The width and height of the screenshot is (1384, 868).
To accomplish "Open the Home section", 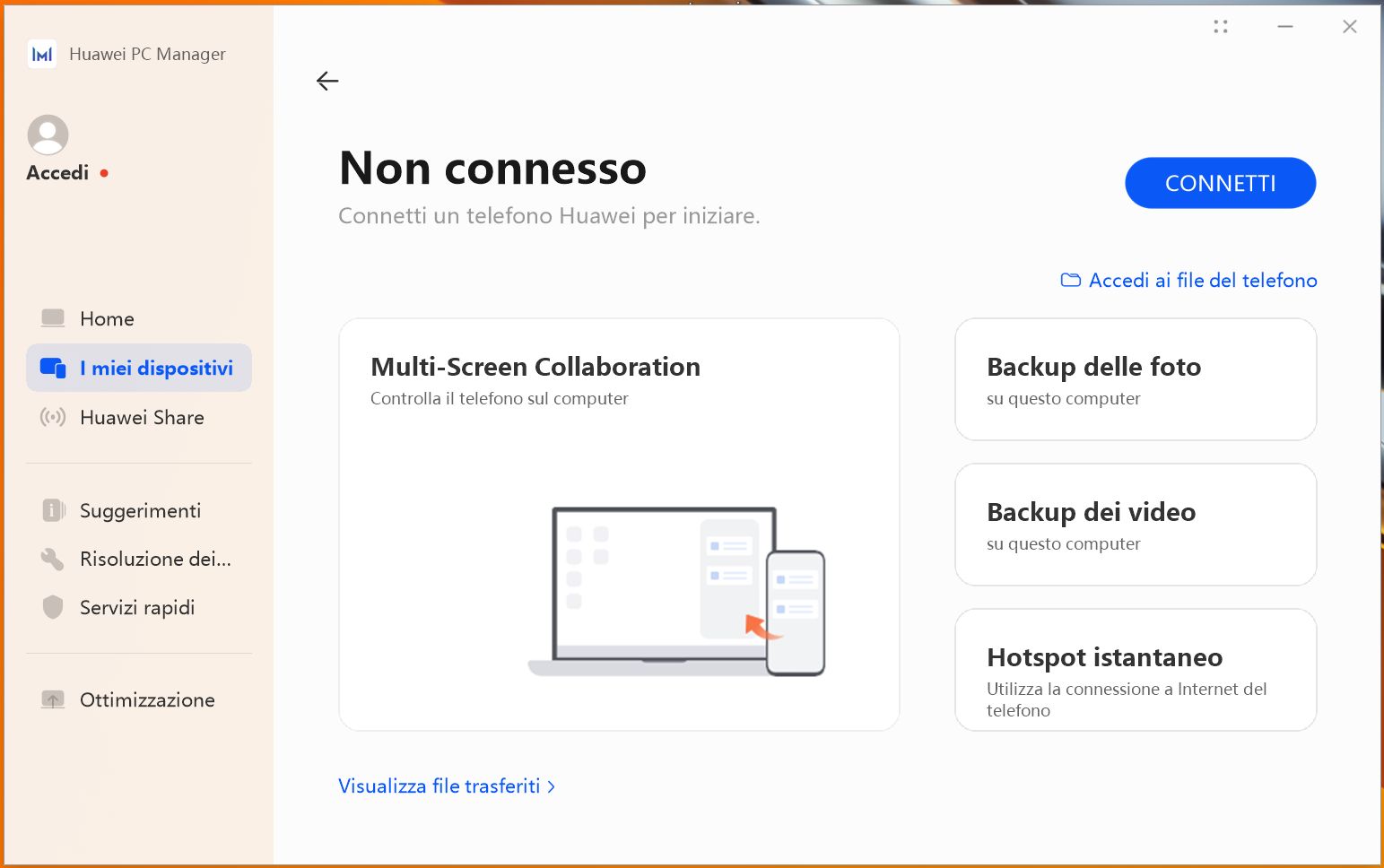I will click(x=139, y=319).
